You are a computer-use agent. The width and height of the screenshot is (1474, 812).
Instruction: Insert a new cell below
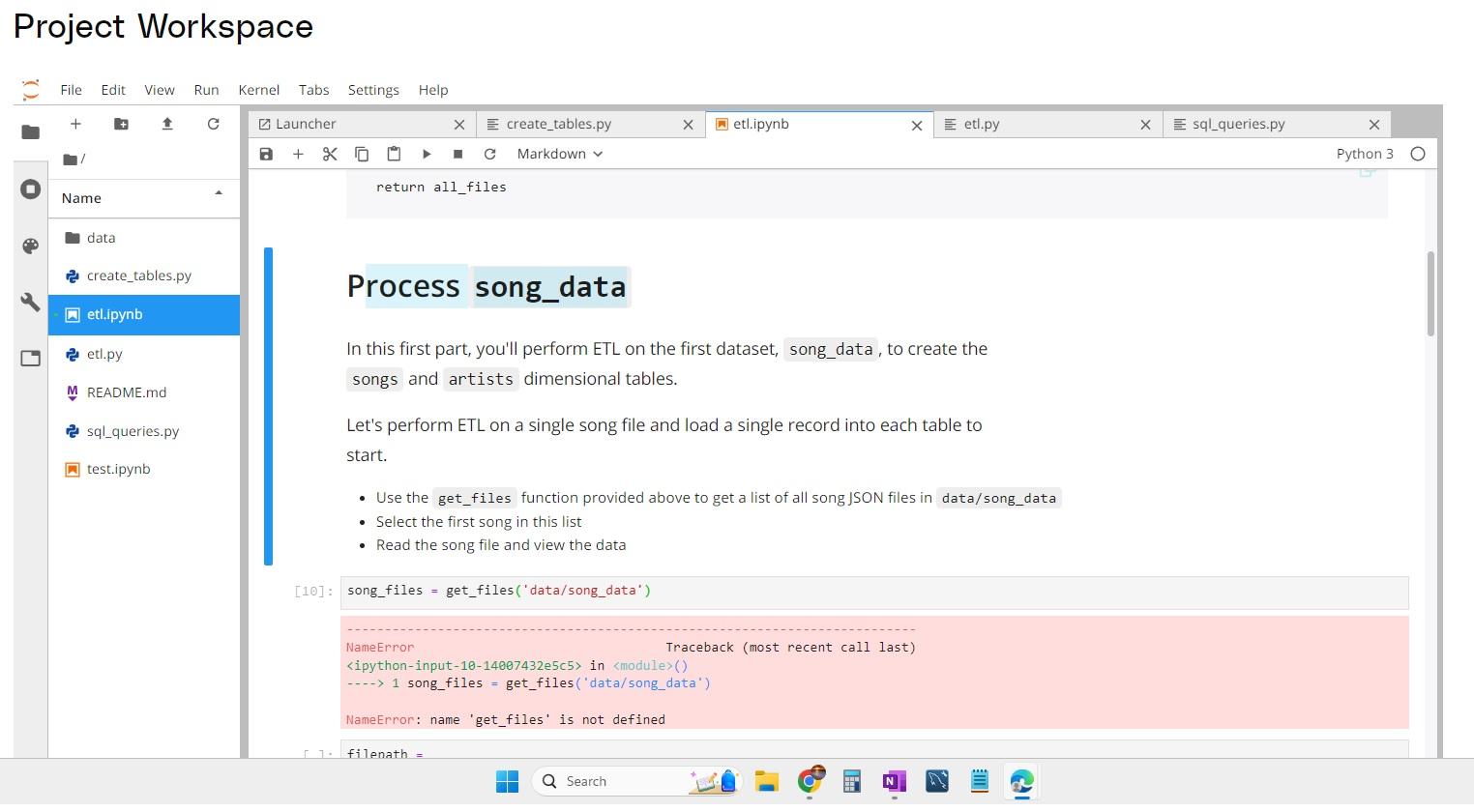tap(298, 153)
